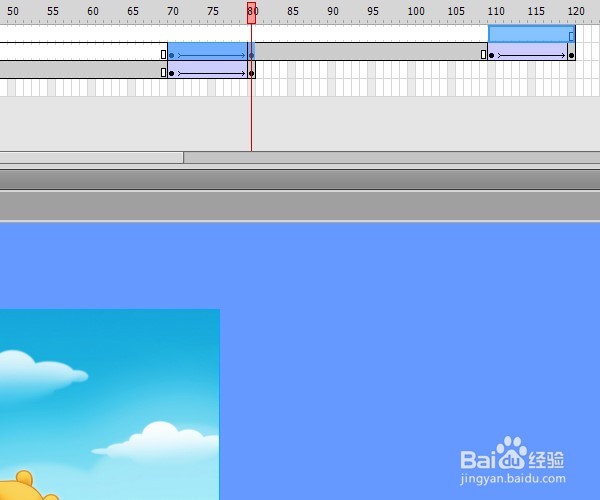Click top layer's highlighted frame span 110-120
The width and height of the screenshot is (600, 500).
[532, 34]
